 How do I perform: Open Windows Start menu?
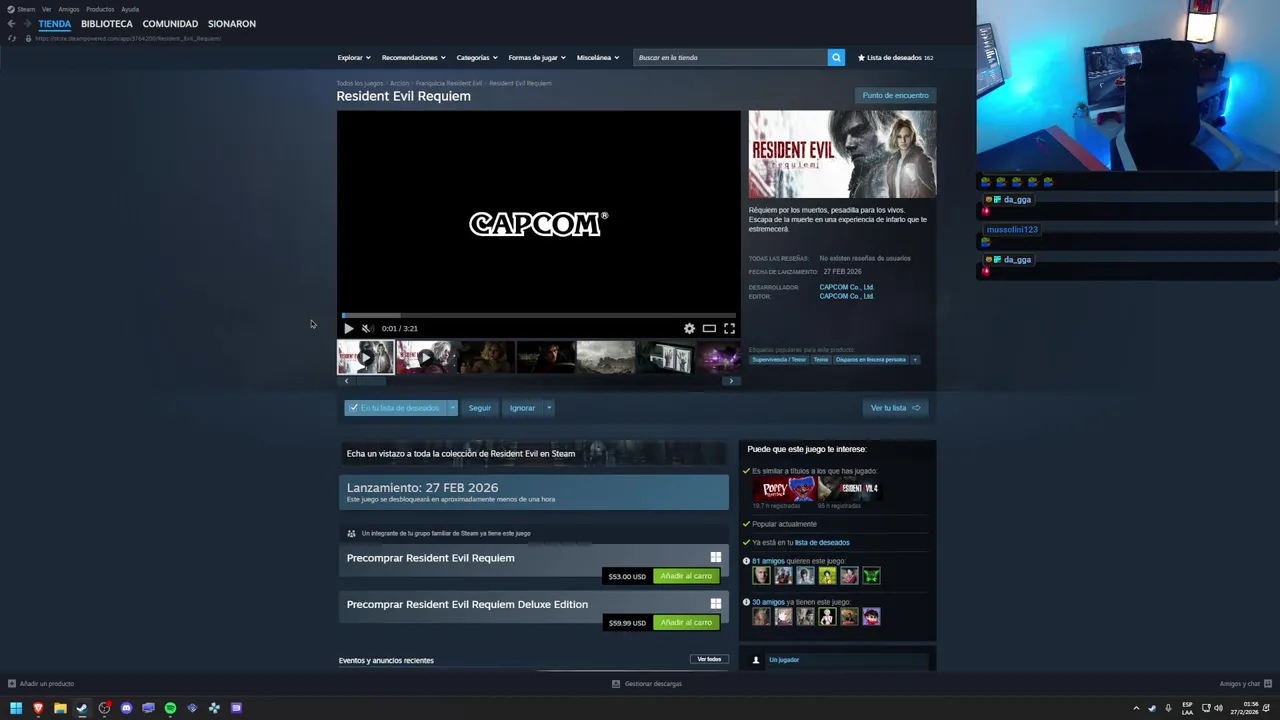[16, 708]
